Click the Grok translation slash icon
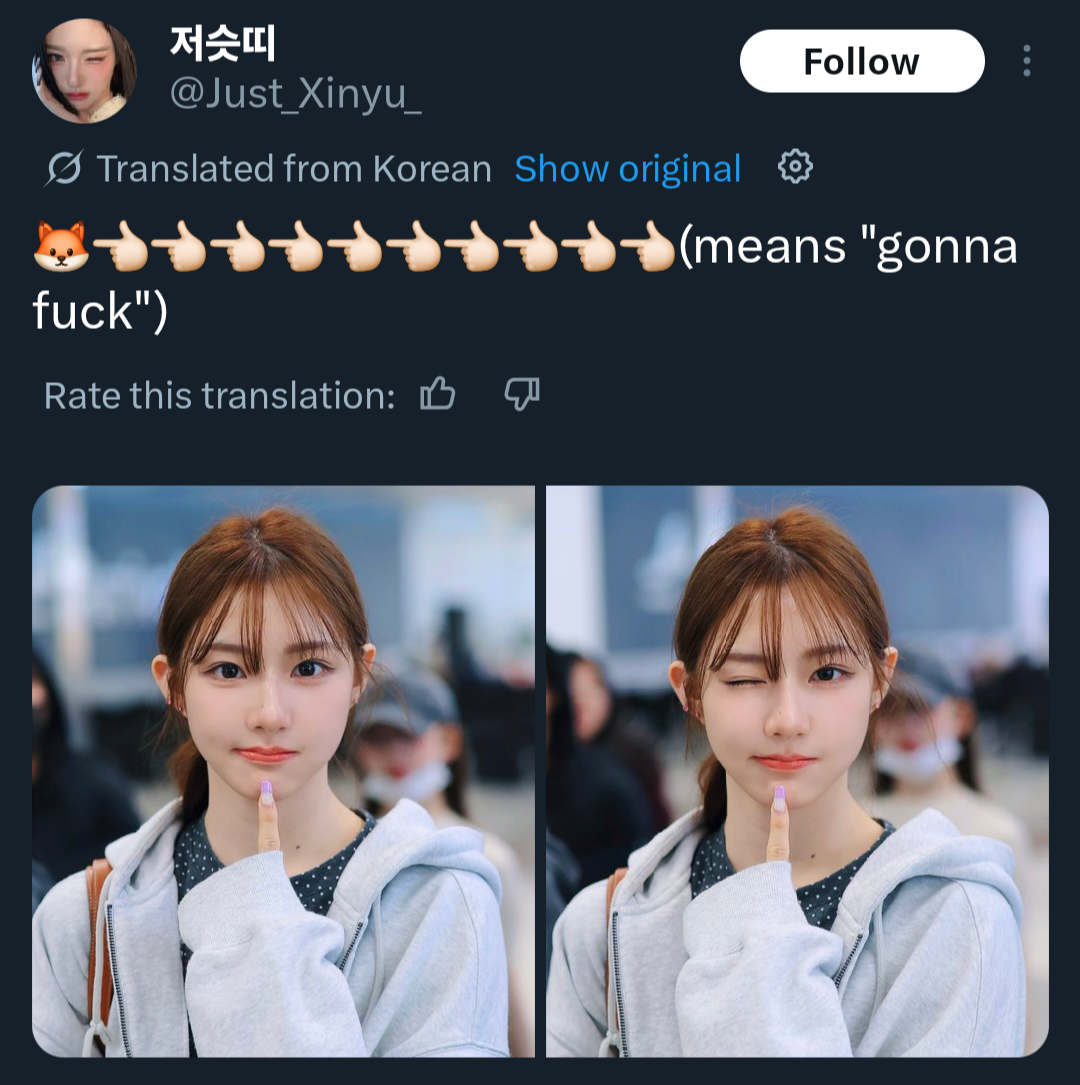Viewport: 1080px width, 1085px height. click(x=64, y=167)
